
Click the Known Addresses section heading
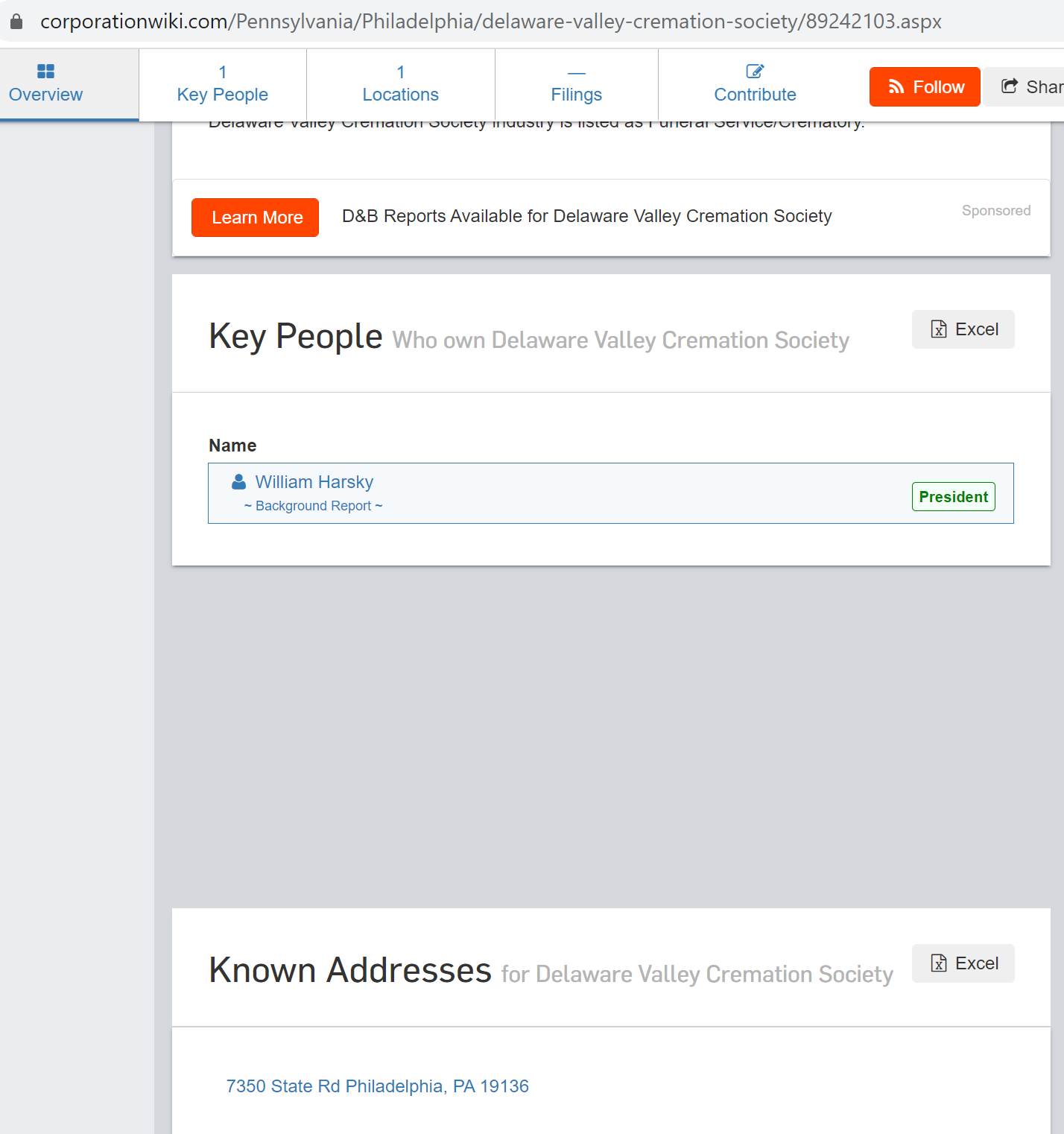(x=350, y=970)
